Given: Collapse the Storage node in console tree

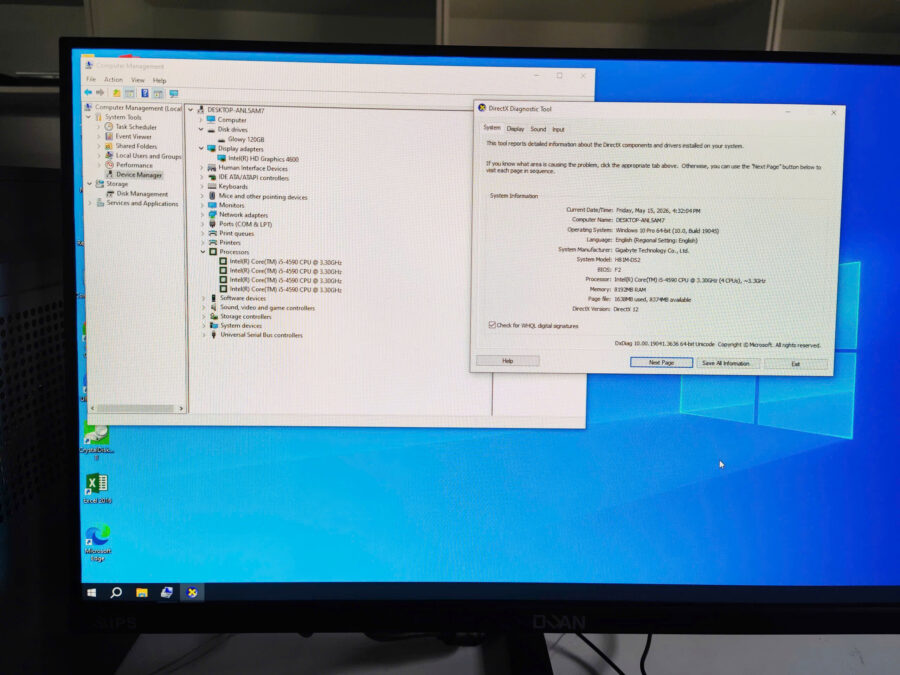Looking at the screenshot, I should click(x=90, y=184).
